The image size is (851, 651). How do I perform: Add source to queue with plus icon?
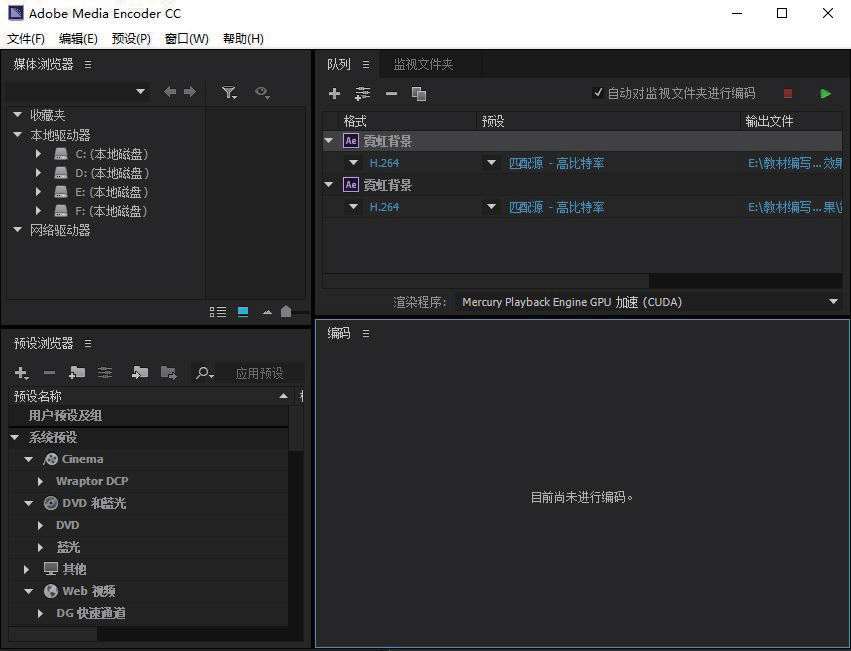pyautogui.click(x=334, y=93)
